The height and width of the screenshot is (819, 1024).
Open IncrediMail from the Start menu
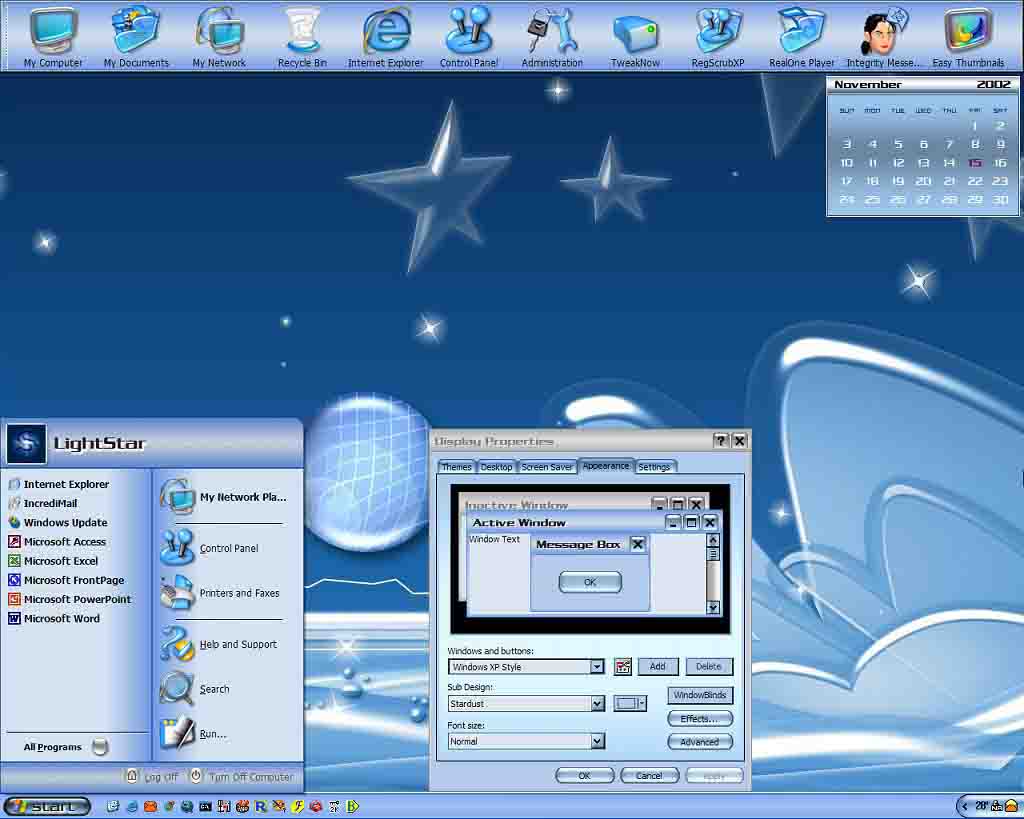click(x=42, y=504)
